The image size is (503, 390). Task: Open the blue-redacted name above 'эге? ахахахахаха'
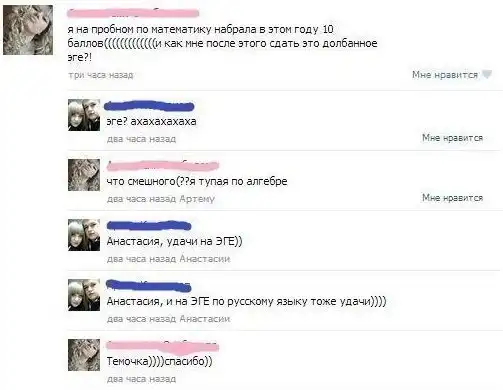(x=149, y=106)
